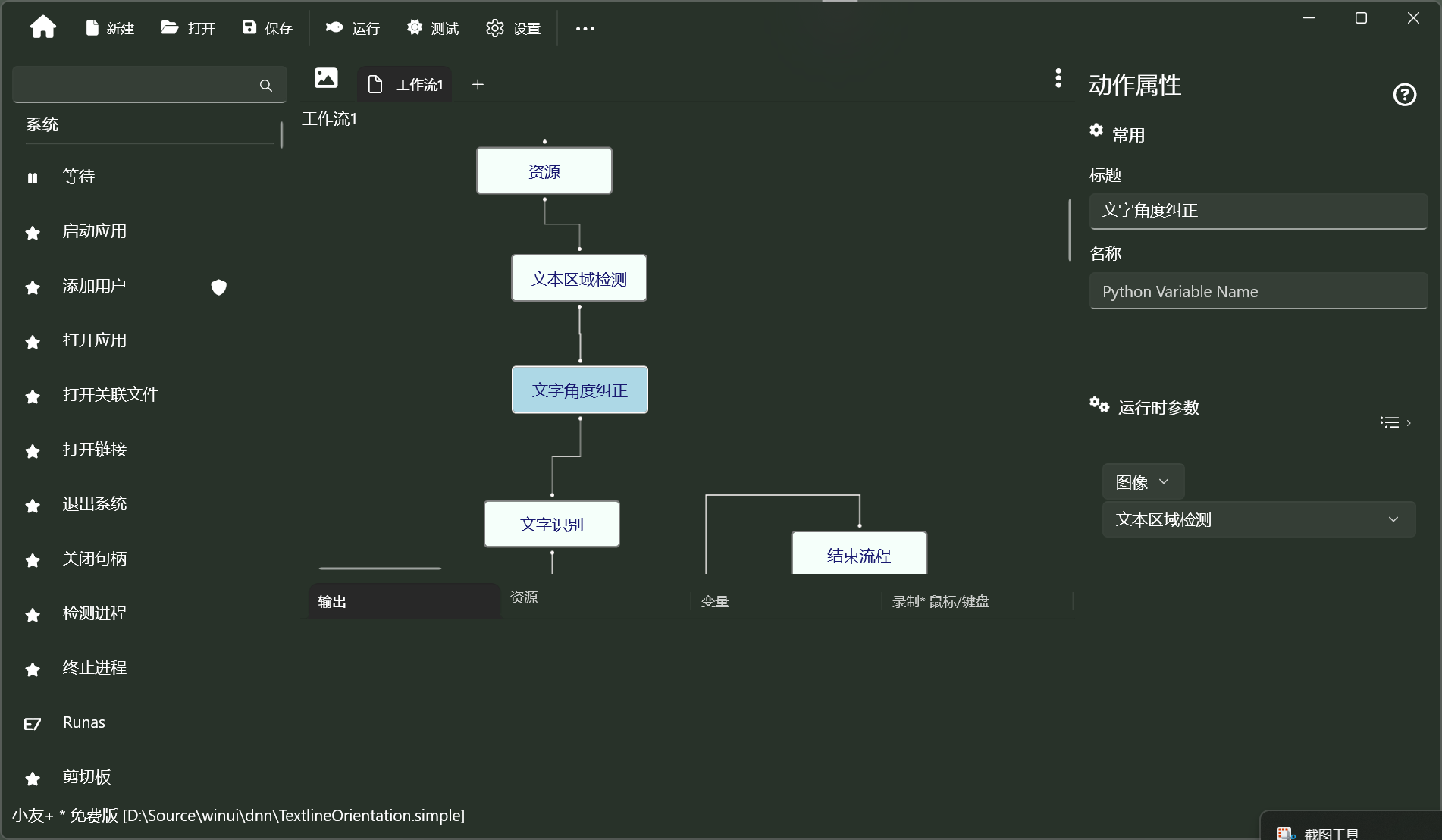Image resolution: width=1442 pixels, height=840 pixels.
Task: Open help via the question mark icon
Action: point(1405,94)
